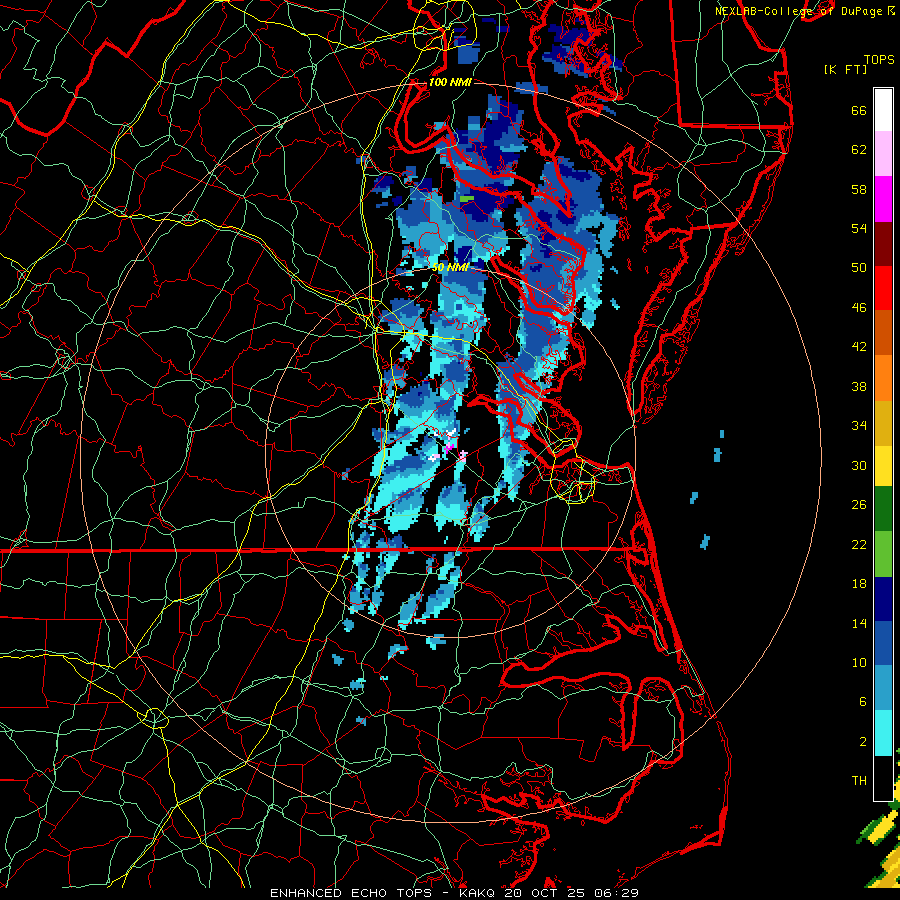Click the 2 legend value
The width and height of the screenshot is (900, 900).
863,741
